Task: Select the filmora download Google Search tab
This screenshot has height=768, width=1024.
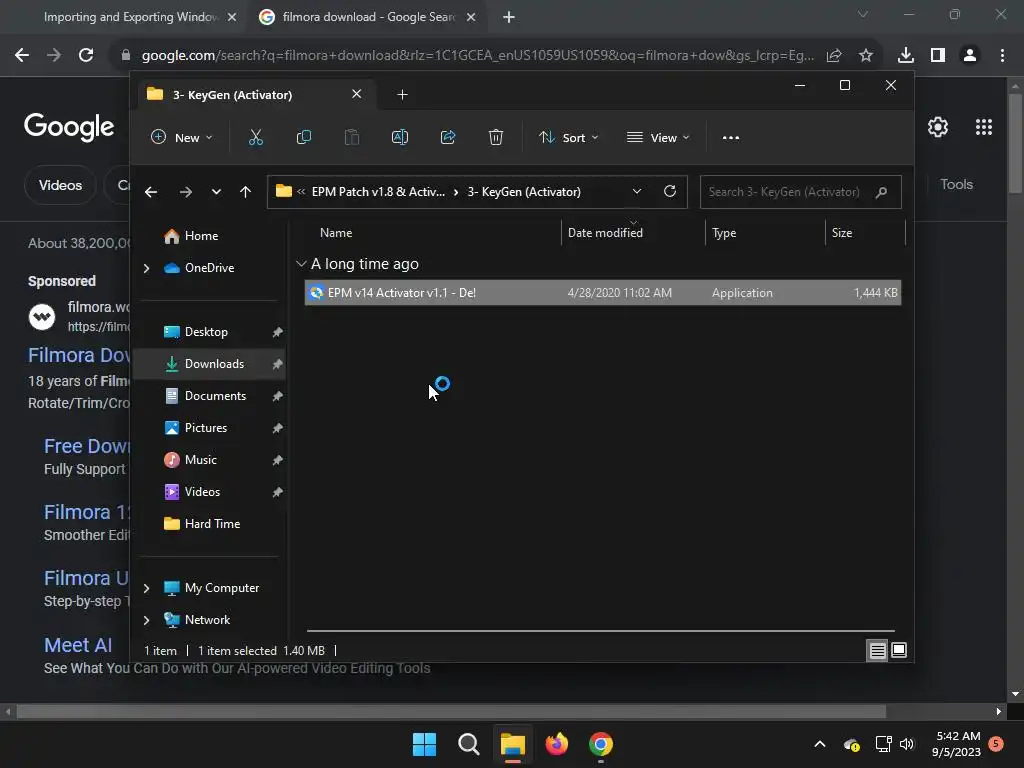Action: [368, 17]
